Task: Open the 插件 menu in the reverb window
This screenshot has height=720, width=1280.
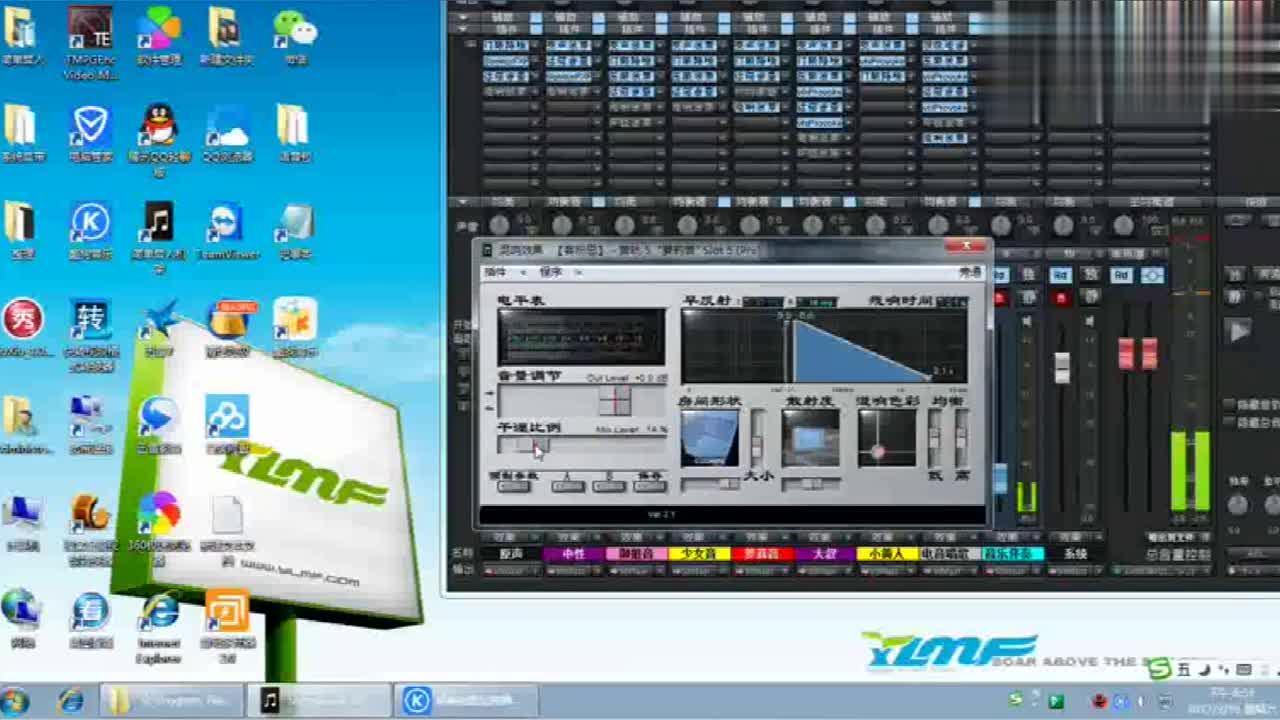Action: (x=496, y=272)
